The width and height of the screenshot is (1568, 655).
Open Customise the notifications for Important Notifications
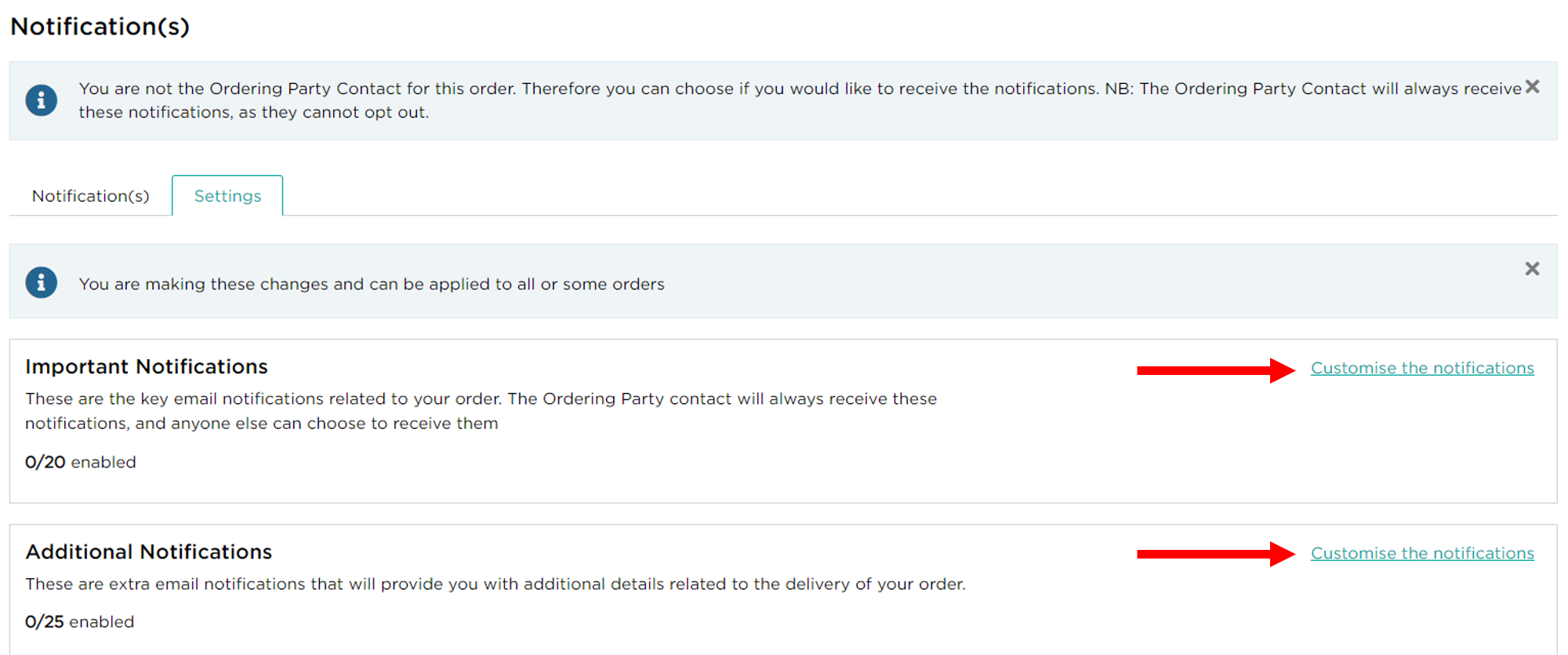(x=1422, y=368)
